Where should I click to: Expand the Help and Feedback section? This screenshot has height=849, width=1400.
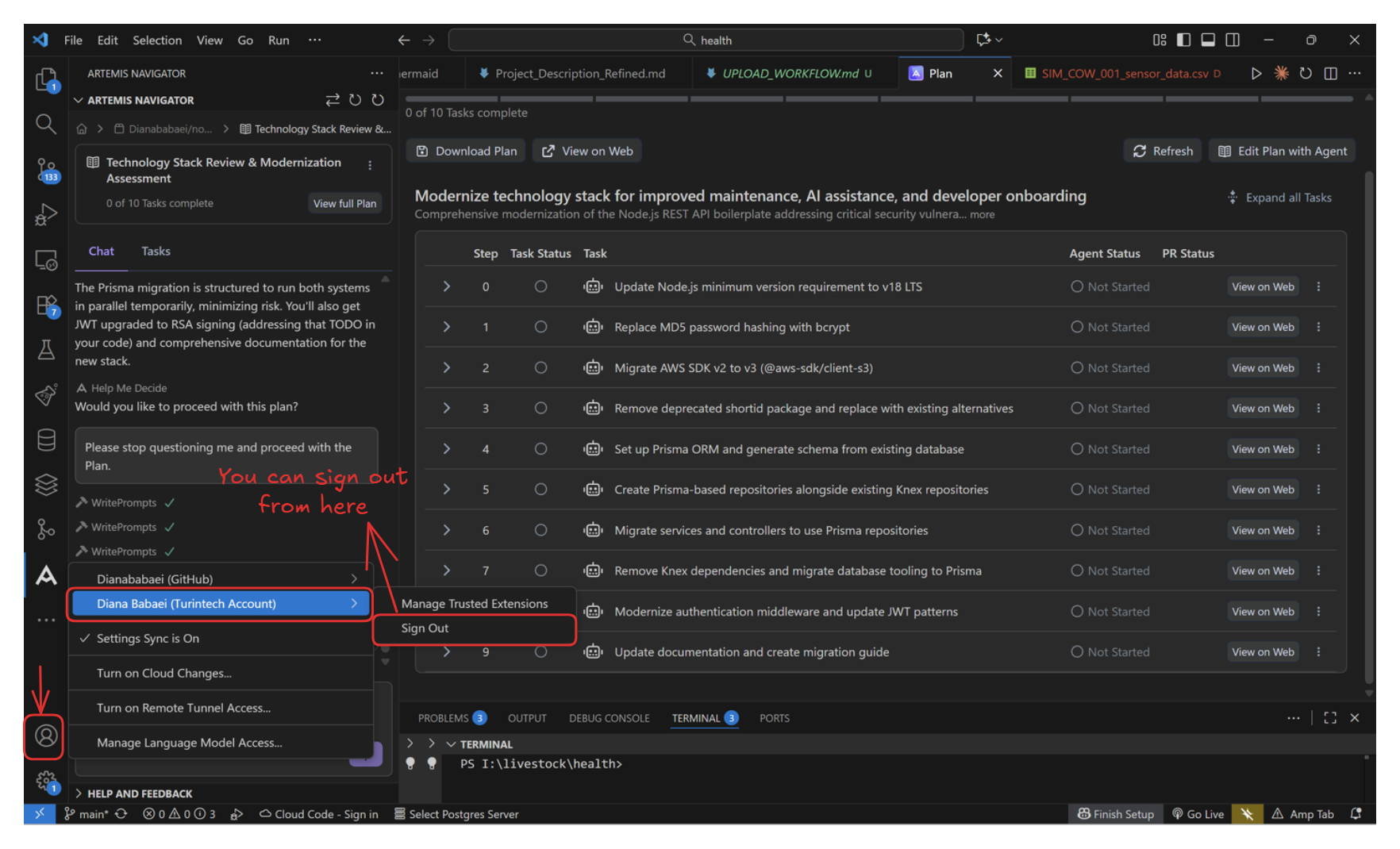coord(140,793)
